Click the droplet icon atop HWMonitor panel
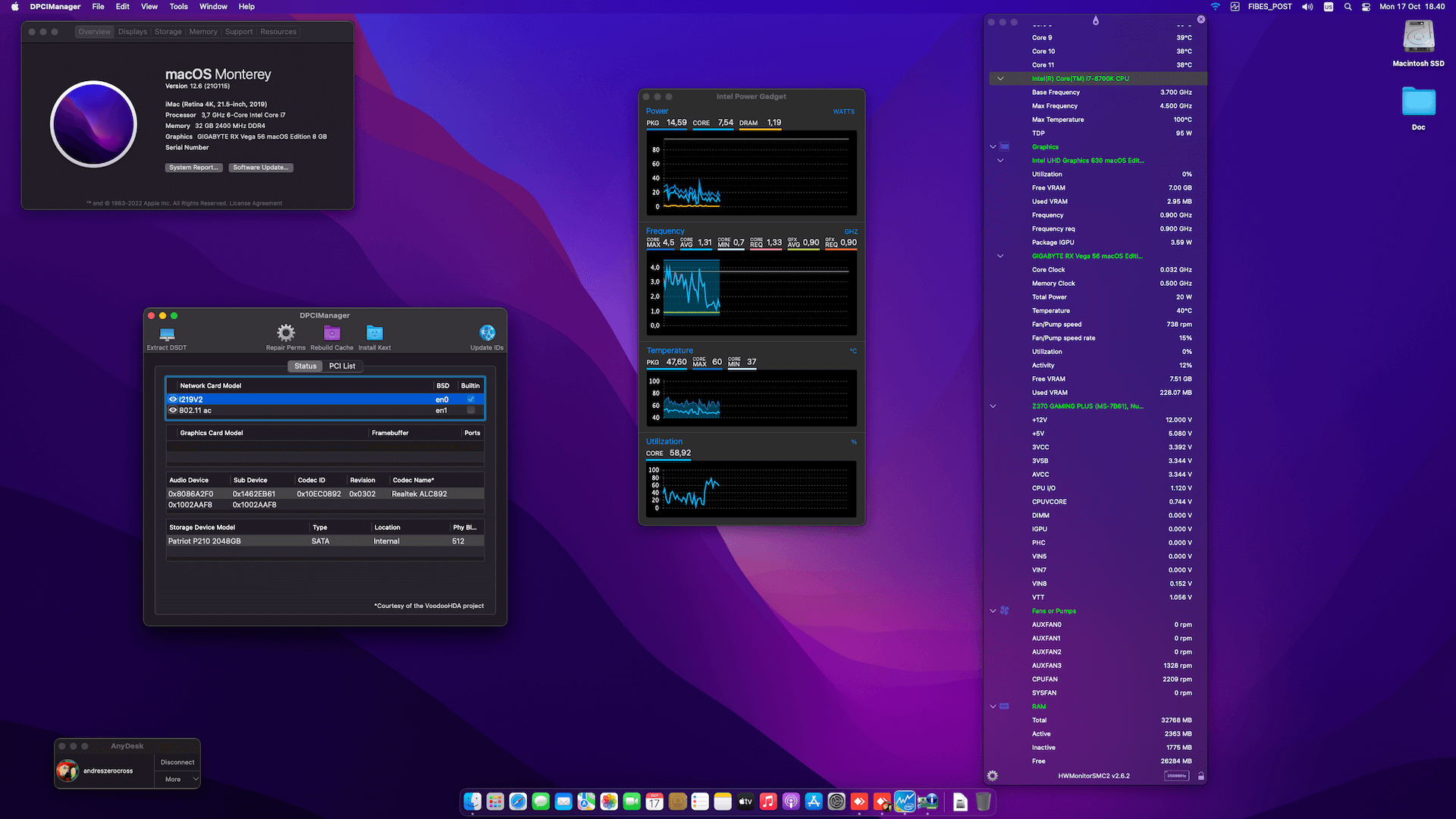This screenshot has width=1456, height=819. click(x=1096, y=20)
